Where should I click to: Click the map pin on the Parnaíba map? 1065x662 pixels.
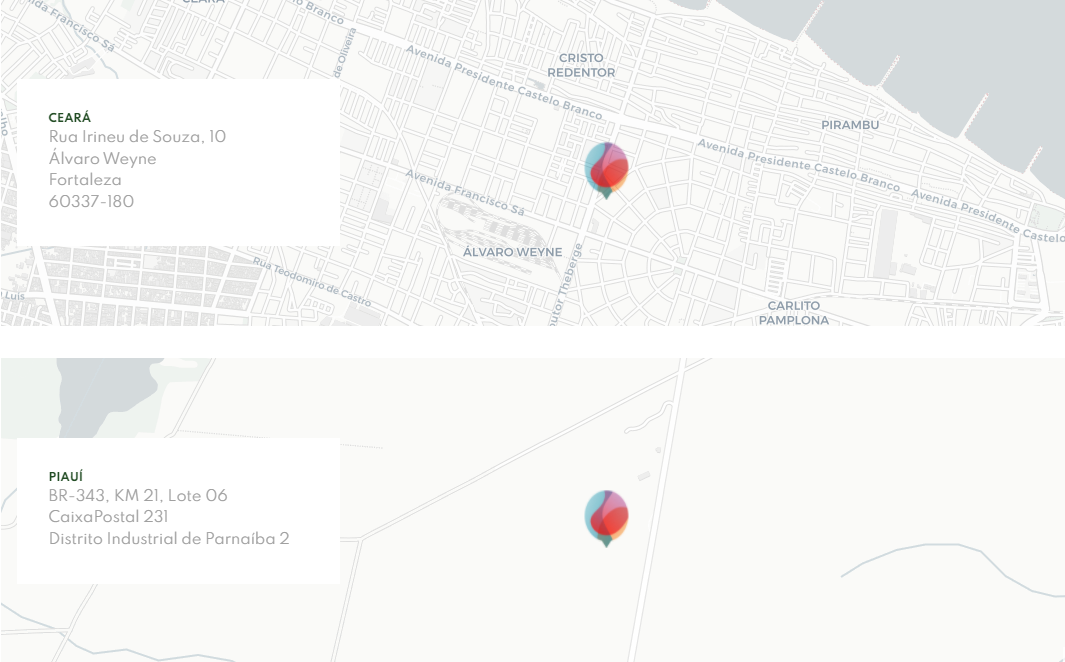tap(607, 518)
